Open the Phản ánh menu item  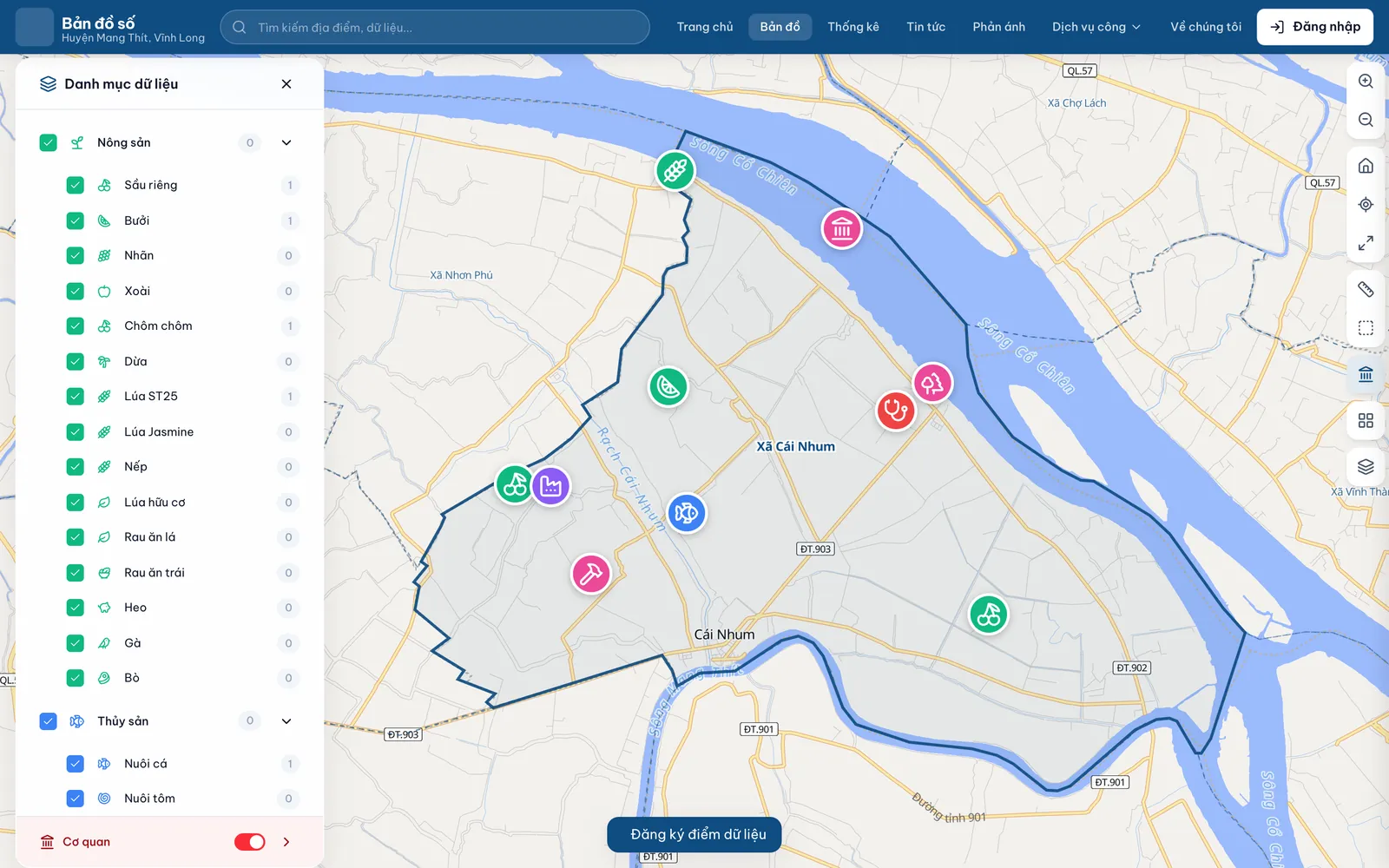[x=999, y=27]
